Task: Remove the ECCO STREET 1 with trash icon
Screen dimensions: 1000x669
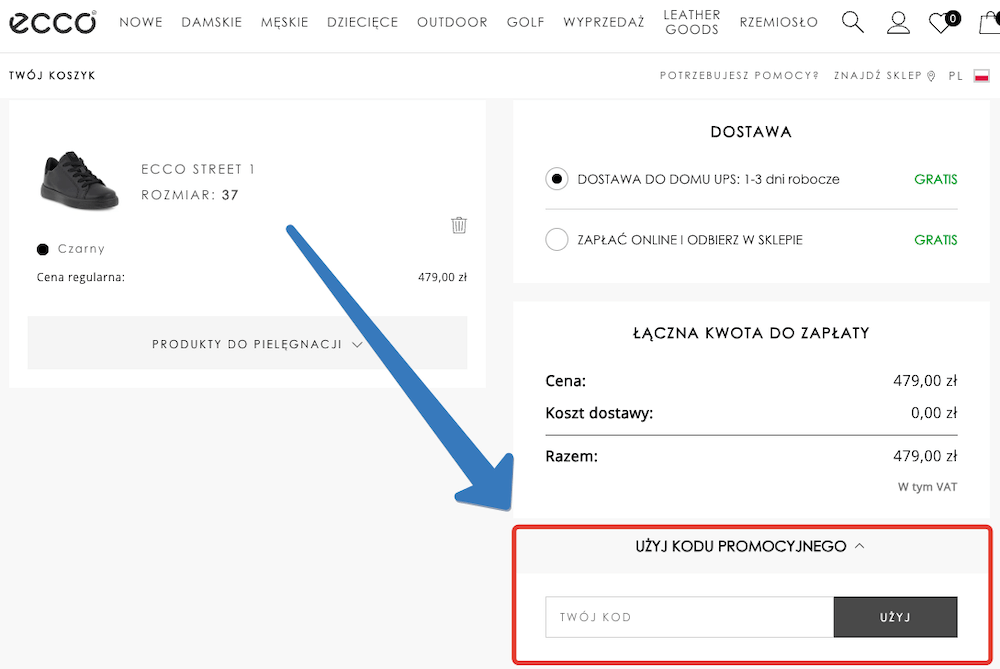Action: click(x=459, y=225)
